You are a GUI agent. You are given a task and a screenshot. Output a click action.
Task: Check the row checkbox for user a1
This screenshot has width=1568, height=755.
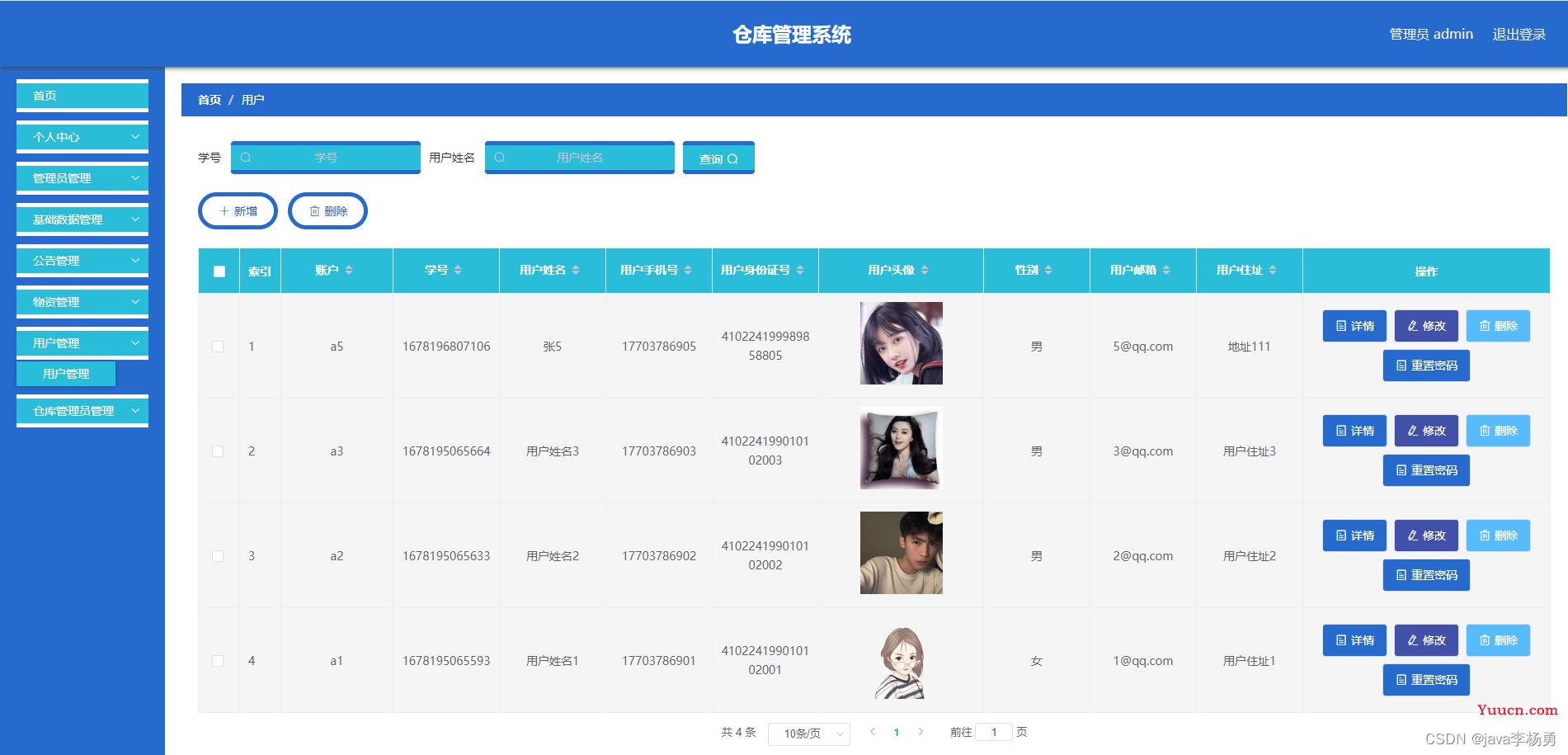(x=218, y=661)
